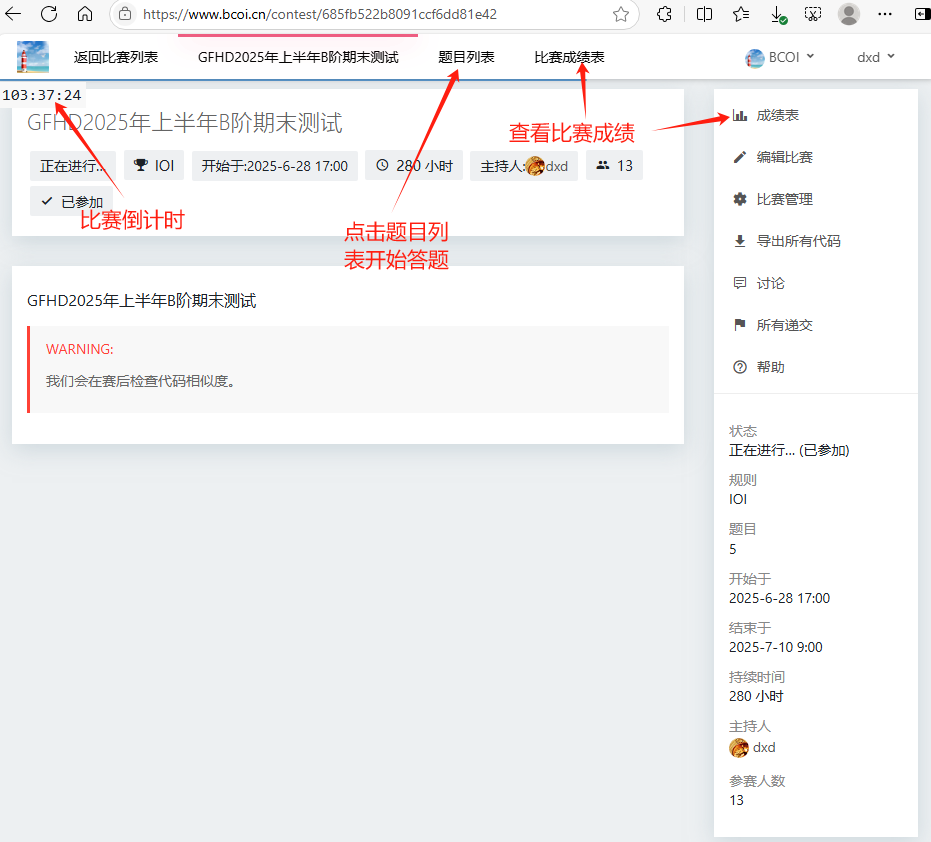Click the 280 小时 duration clock tag
Image resolution: width=931 pixels, height=842 pixels.
(x=414, y=166)
